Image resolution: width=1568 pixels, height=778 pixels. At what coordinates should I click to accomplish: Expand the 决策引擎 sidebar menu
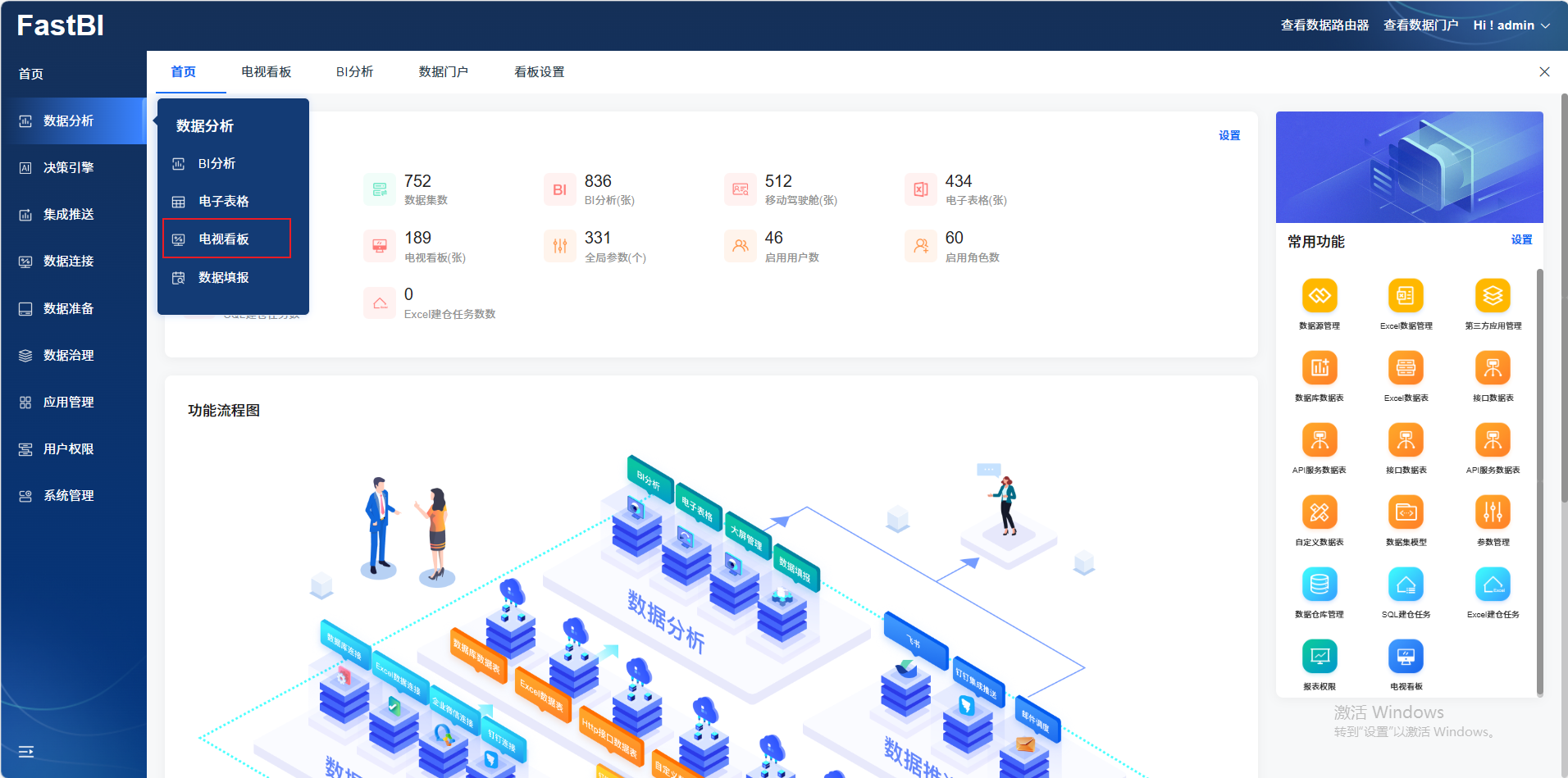(x=69, y=167)
